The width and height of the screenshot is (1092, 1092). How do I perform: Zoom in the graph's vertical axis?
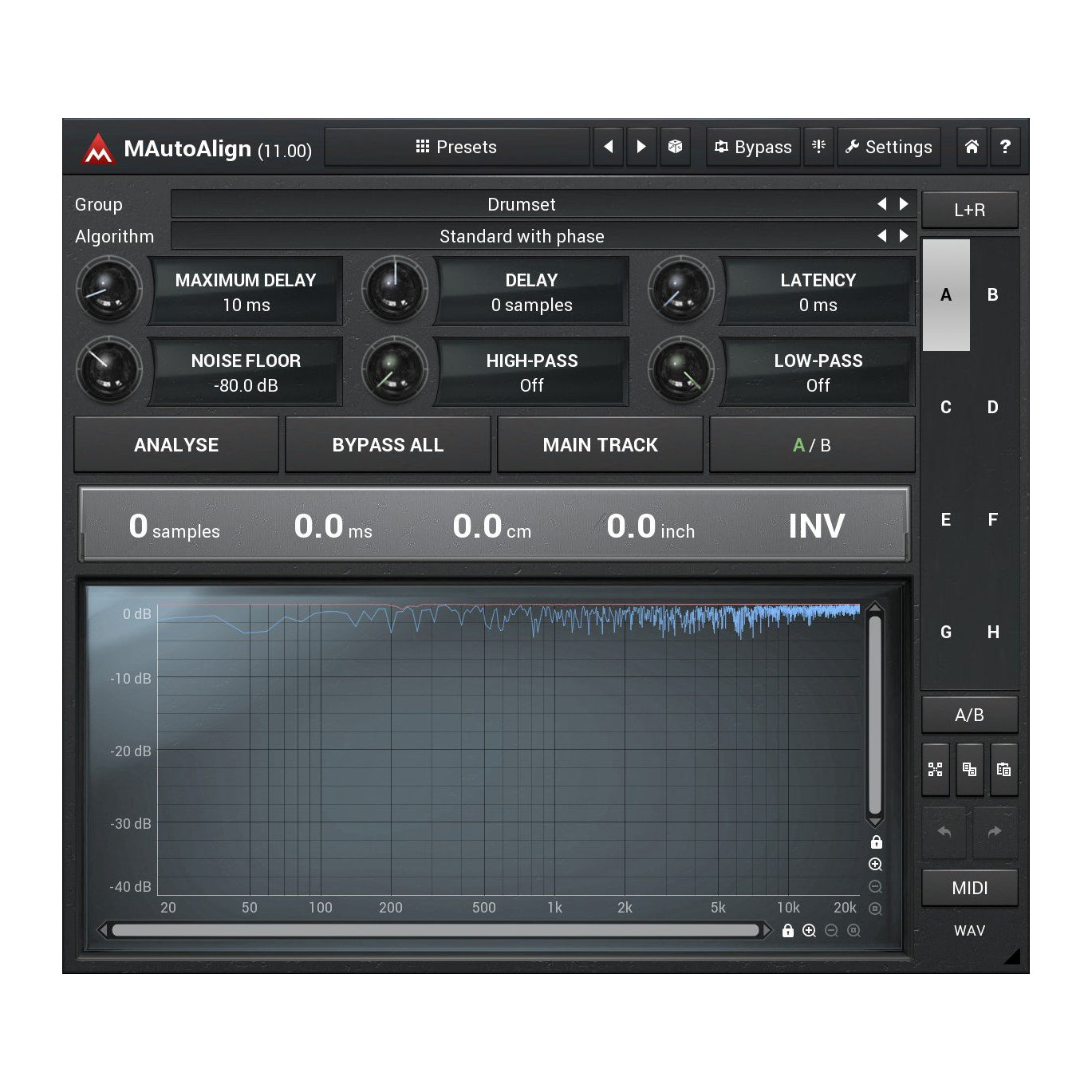(x=875, y=865)
